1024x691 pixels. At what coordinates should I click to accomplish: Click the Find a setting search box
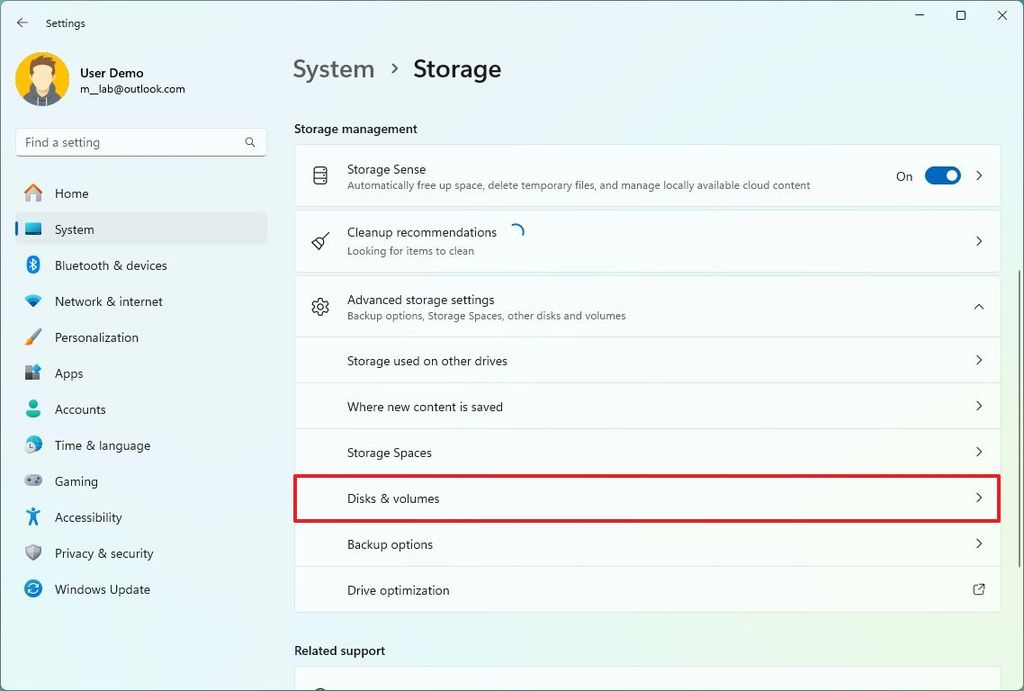click(x=130, y=143)
